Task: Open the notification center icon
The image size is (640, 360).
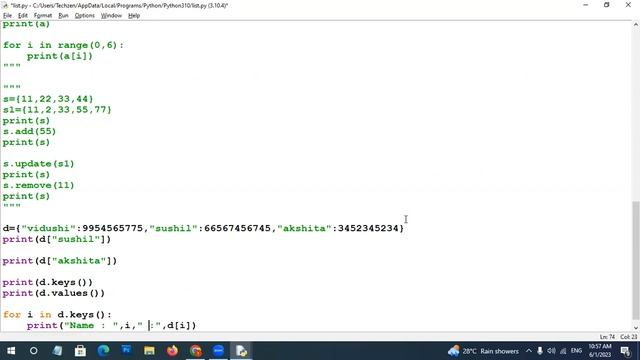Action: (625, 351)
